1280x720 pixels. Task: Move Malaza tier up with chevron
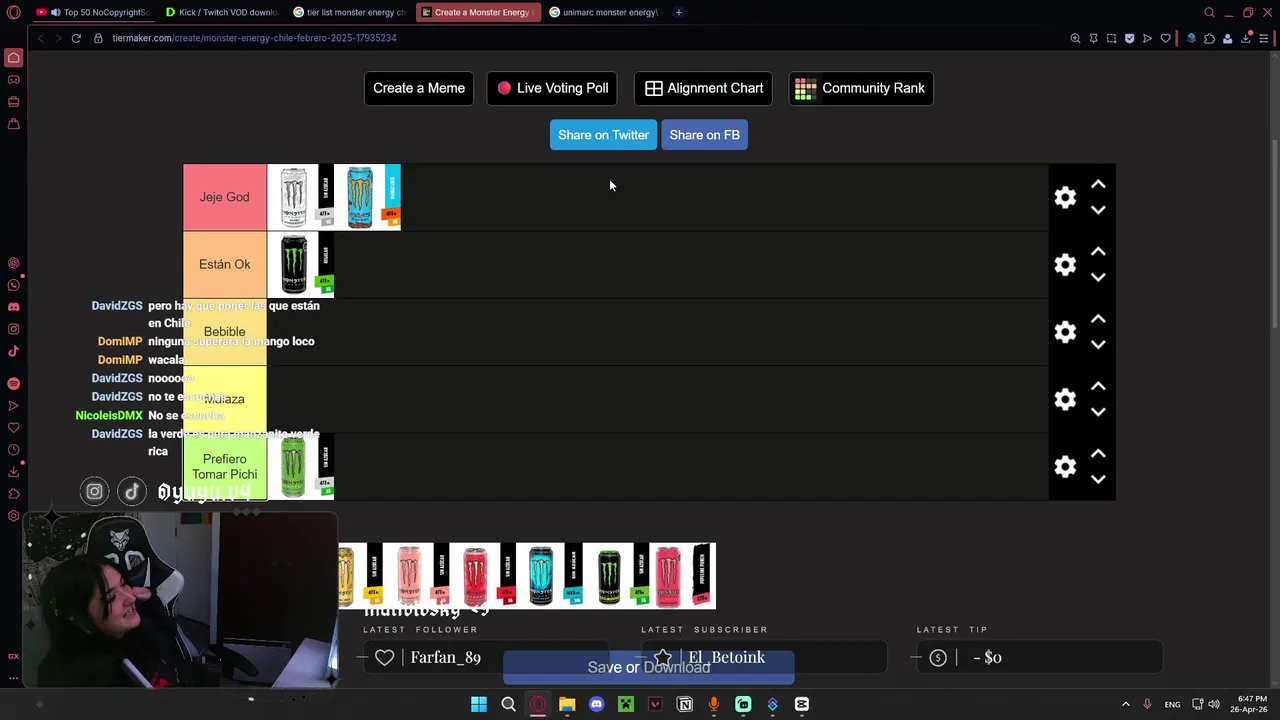pyautogui.click(x=1098, y=386)
